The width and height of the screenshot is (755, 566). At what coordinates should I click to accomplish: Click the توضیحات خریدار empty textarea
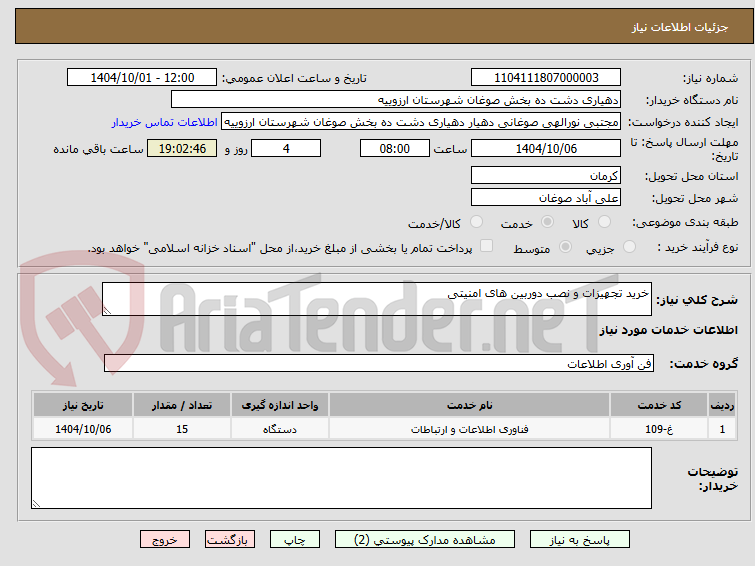[x=341, y=478]
